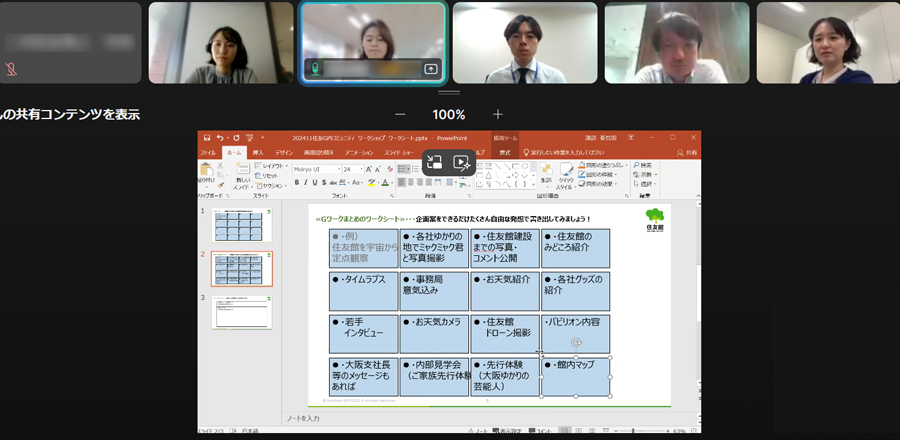The height and width of the screenshot is (440, 900).
Task: Click the Share button in PowerPoint
Action: 687,153
